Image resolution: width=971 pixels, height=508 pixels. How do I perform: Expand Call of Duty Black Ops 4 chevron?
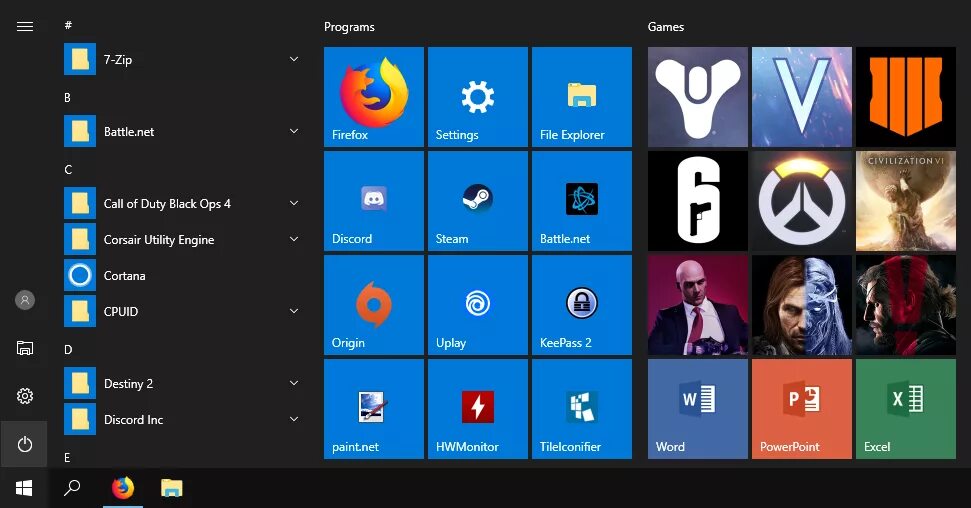tap(294, 203)
